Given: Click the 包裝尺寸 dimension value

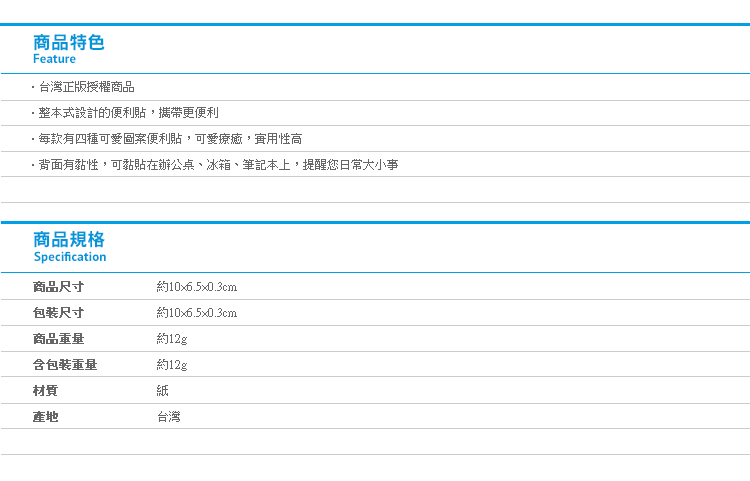Looking at the screenshot, I should (x=197, y=313).
